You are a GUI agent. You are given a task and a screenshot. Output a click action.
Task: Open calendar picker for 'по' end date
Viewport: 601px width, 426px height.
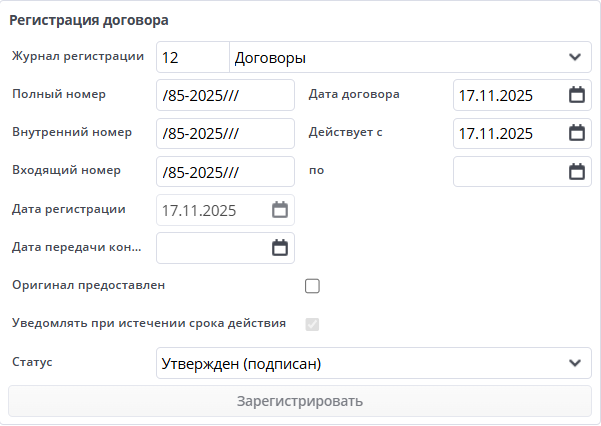tap(576, 172)
